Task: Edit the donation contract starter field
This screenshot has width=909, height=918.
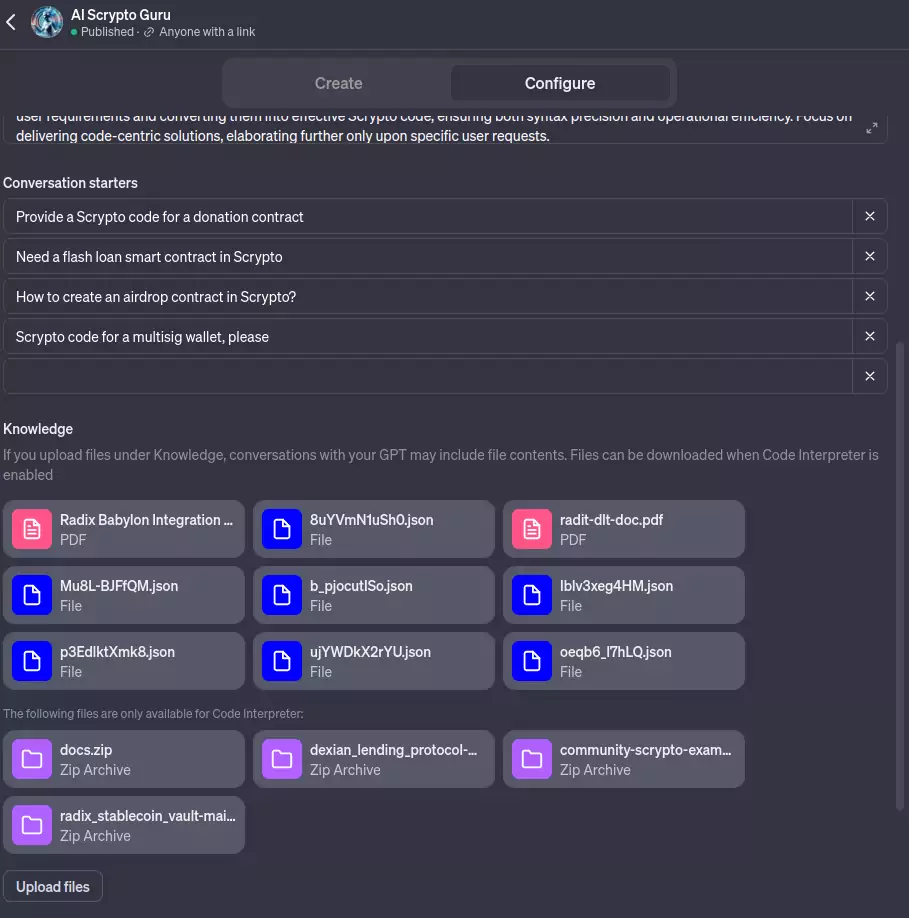Action: [x=428, y=217]
